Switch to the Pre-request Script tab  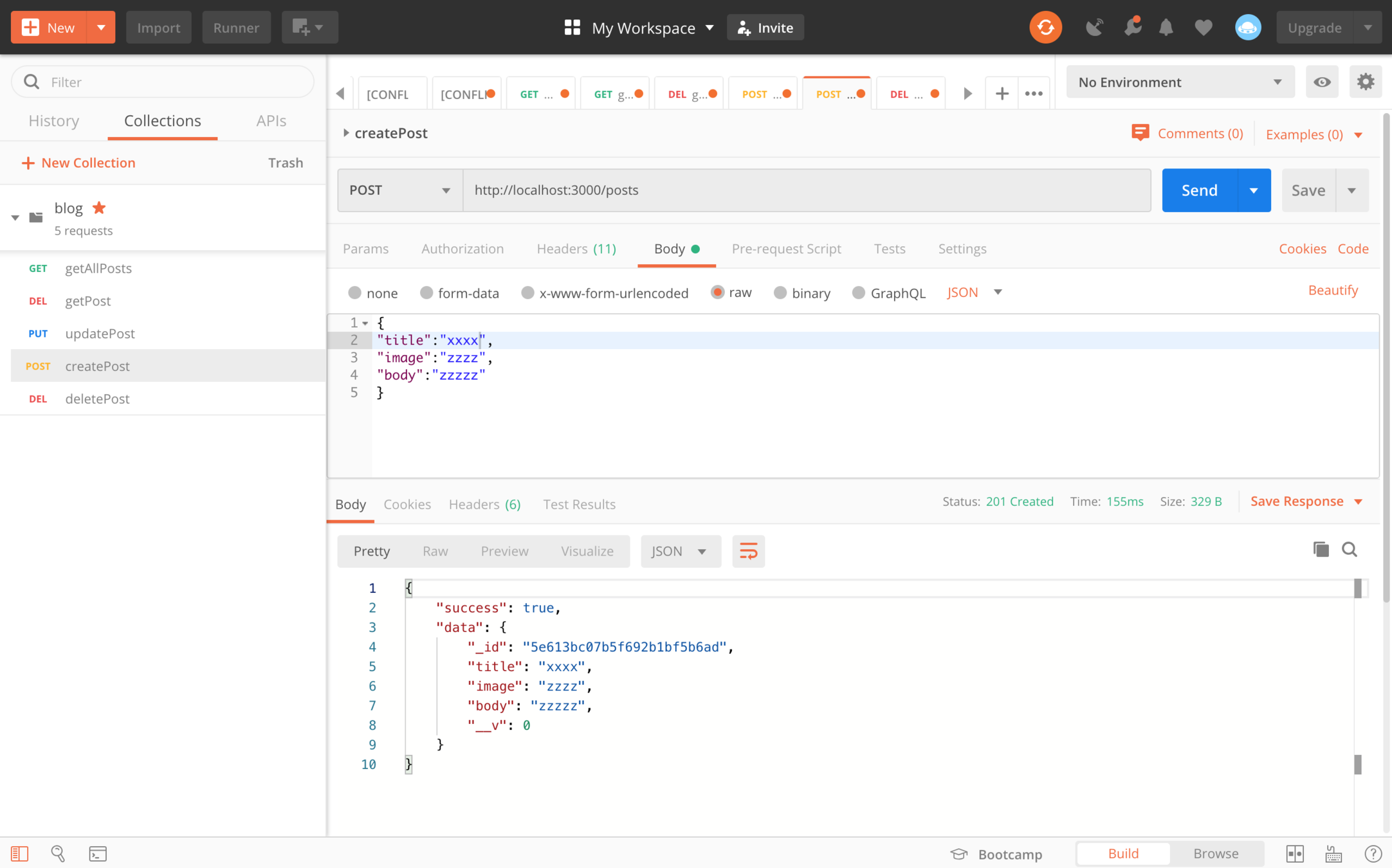786,249
